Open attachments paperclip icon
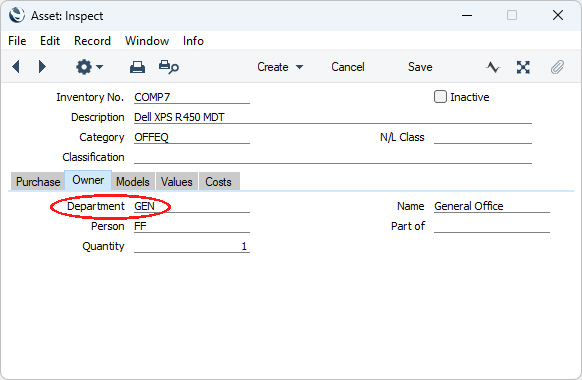The height and width of the screenshot is (380, 582). tap(557, 67)
